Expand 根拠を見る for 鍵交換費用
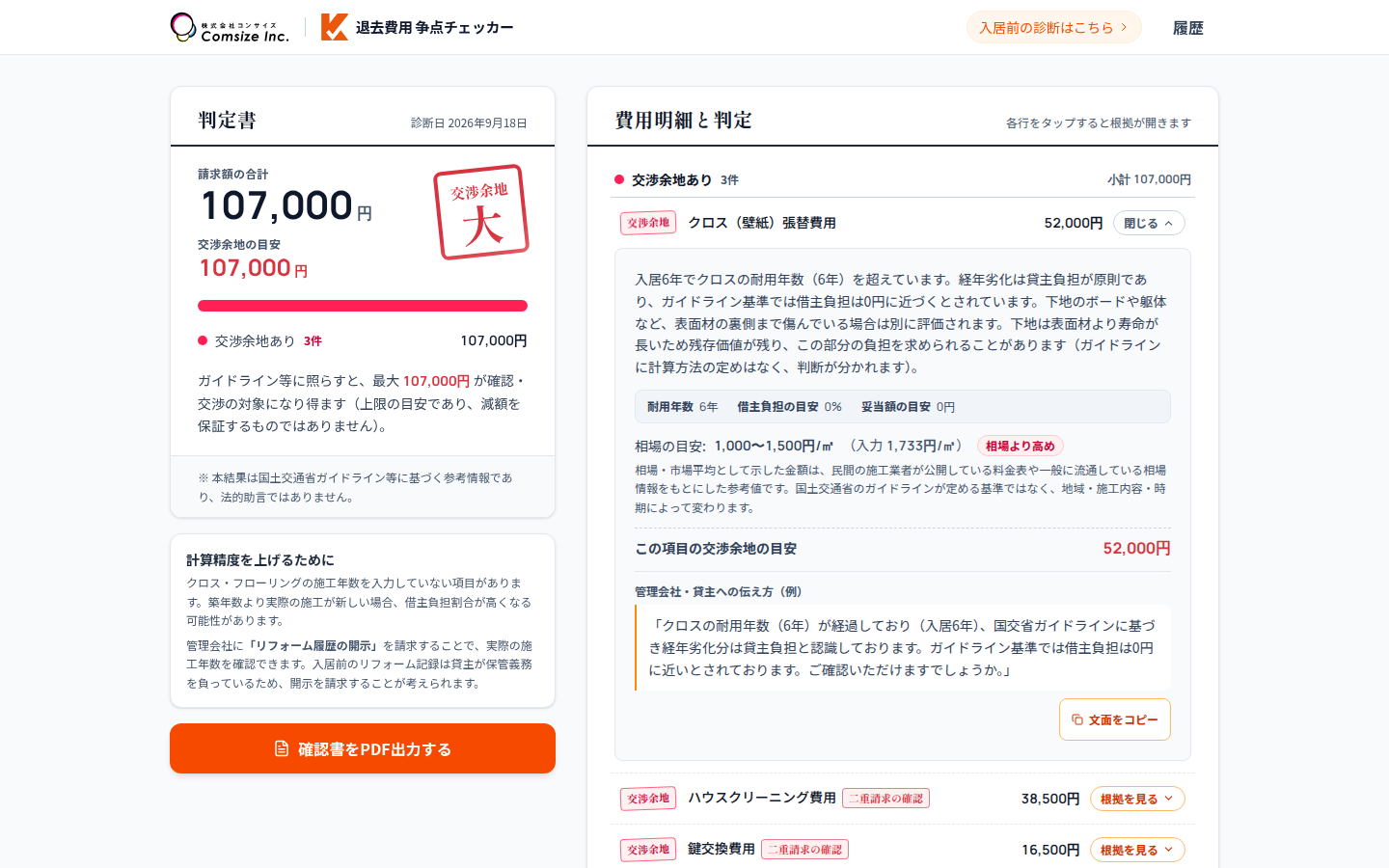Viewport: 1389px width, 868px height. [1137, 850]
